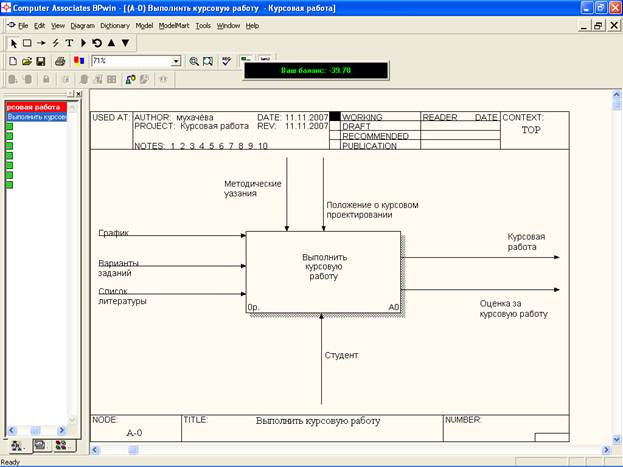Image resolution: width=623 pixels, height=467 pixels.
Task: Select the Squiggle lightning tool
Action: 55,43
